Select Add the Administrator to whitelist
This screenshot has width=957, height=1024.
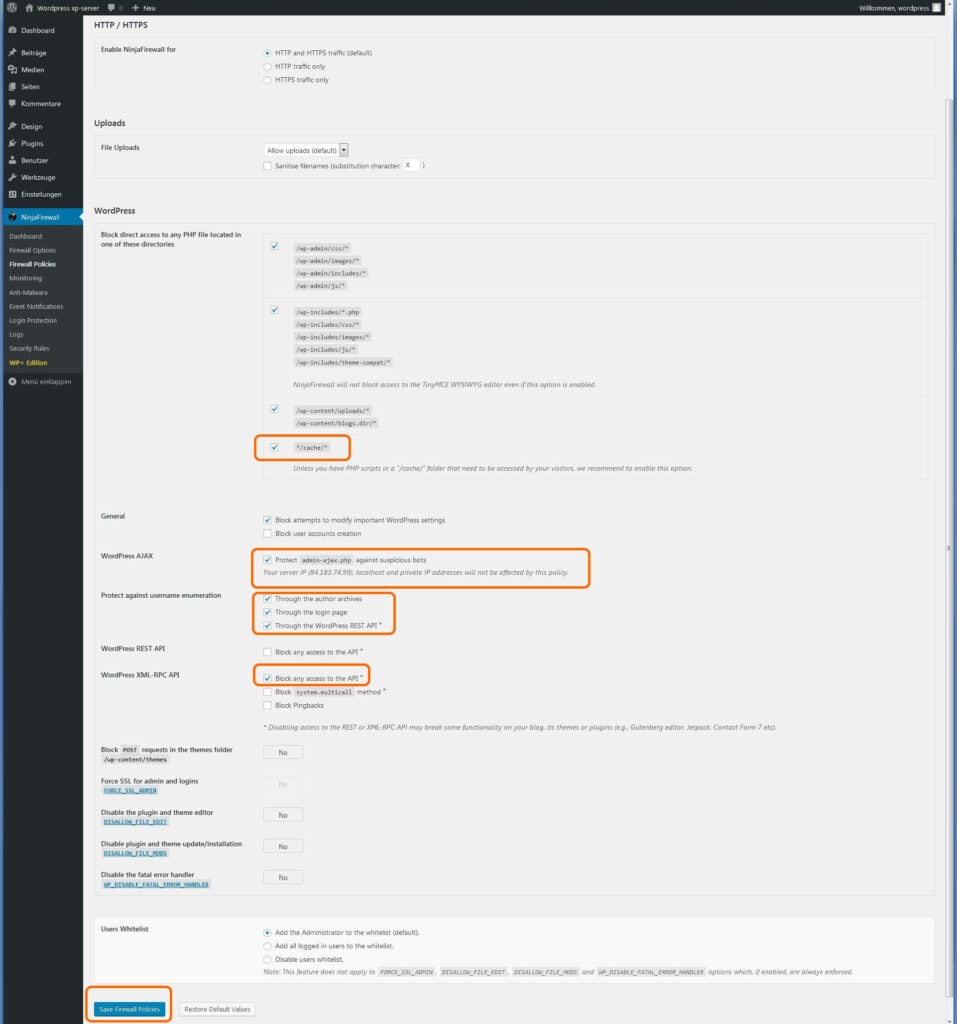tap(267, 933)
